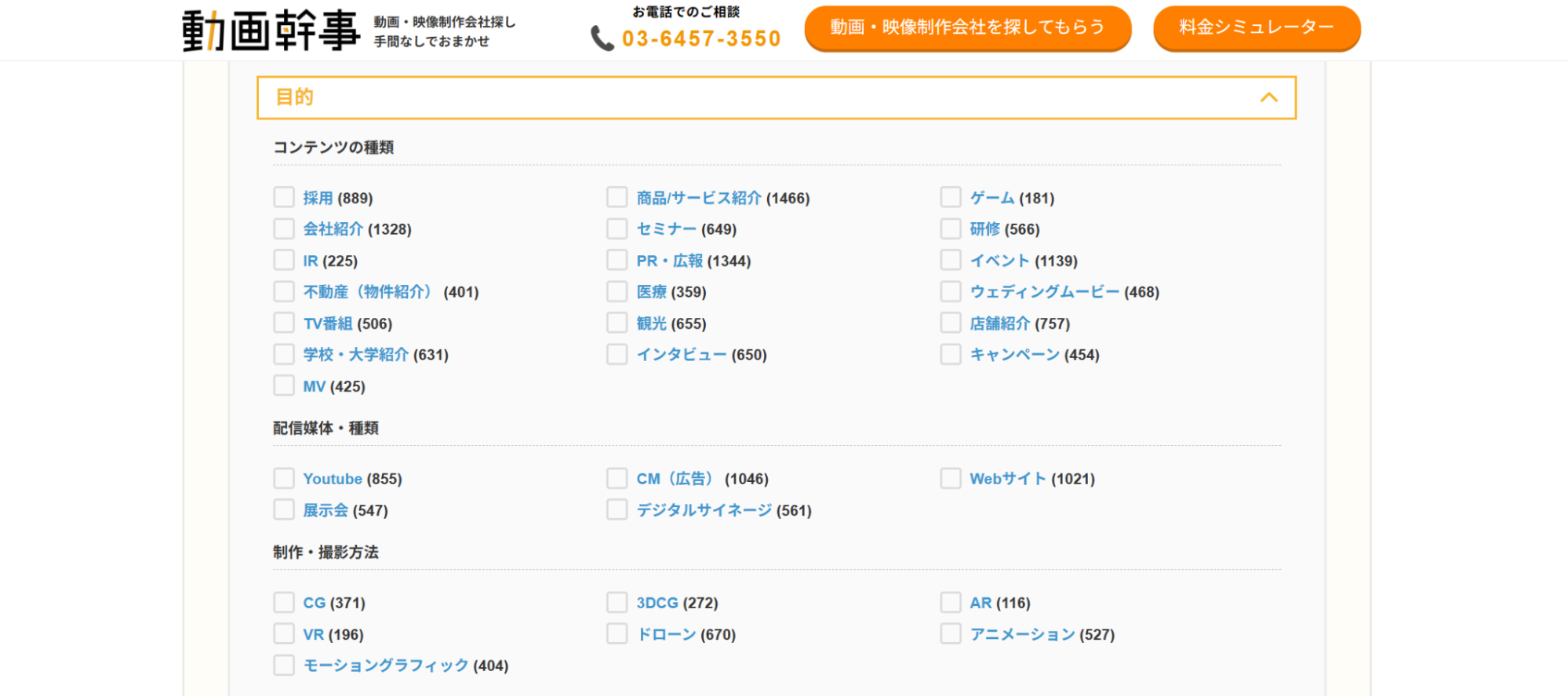Toggle the アニメーション checkbox
Image resolution: width=1568 pixels, height=697 pixels.
click(x=951, y=633)
